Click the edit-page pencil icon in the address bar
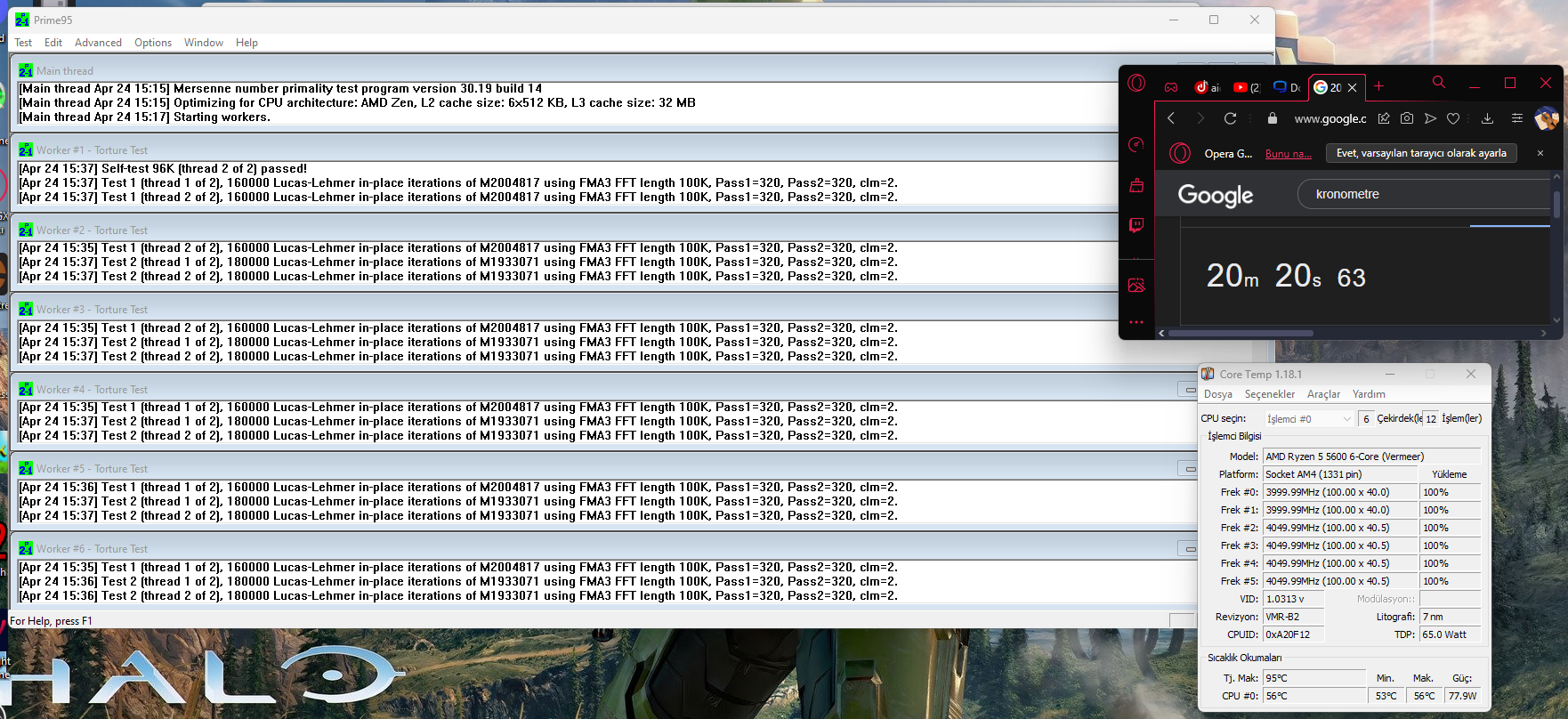This screenshot has width=1568, height=719. pos(1384,118)
